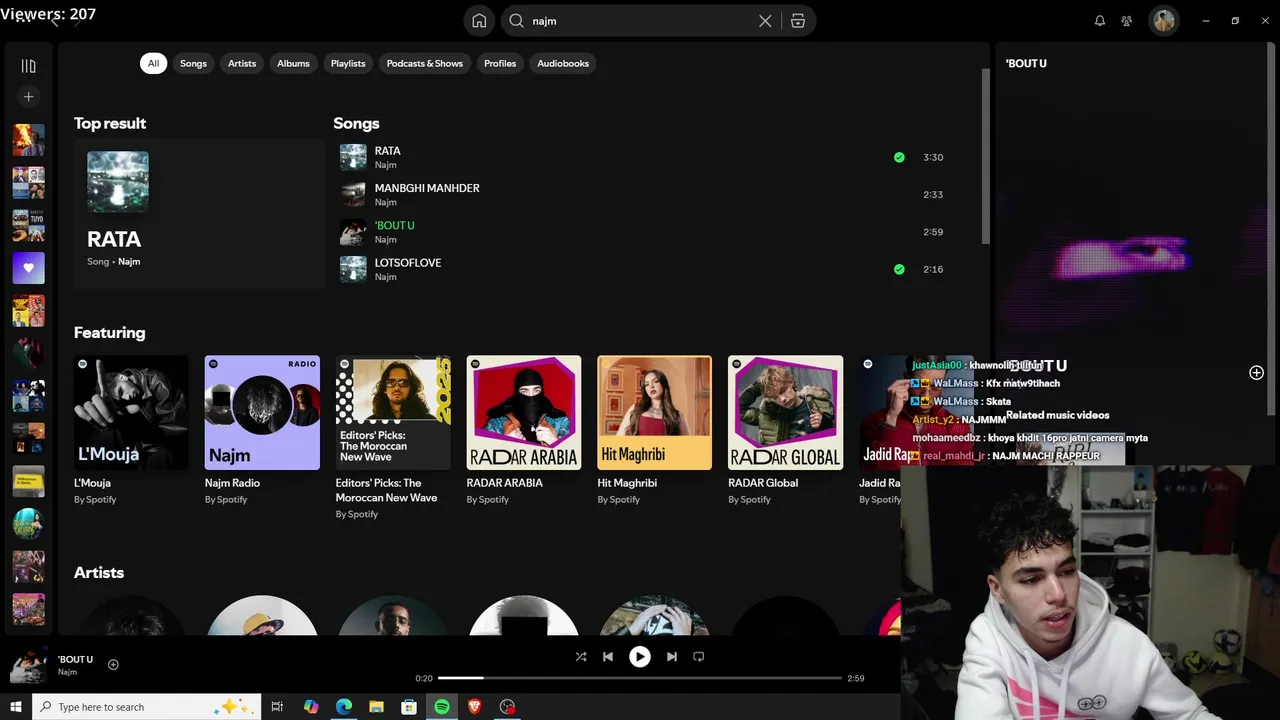Open the Copilot taskbar icon

point(311,707)
